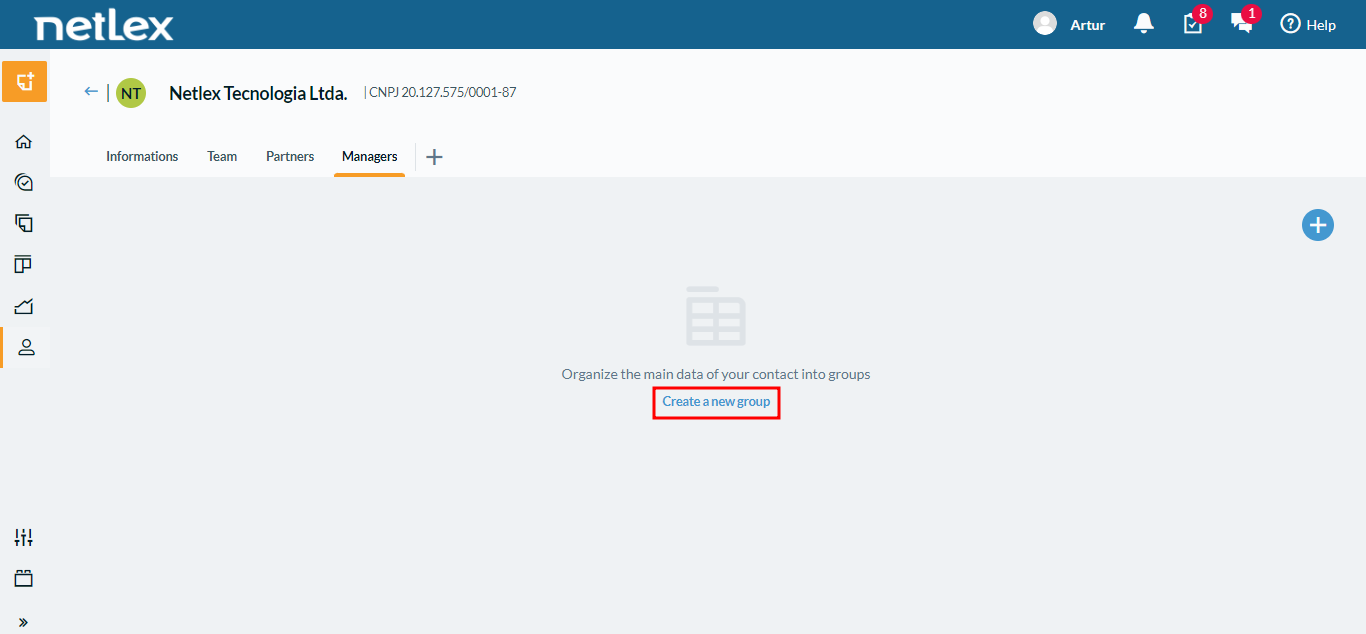Click the orange new item button in sidebar
Image resolution: width=1366 pixels, height=634 pixels.
coord(24,81)
